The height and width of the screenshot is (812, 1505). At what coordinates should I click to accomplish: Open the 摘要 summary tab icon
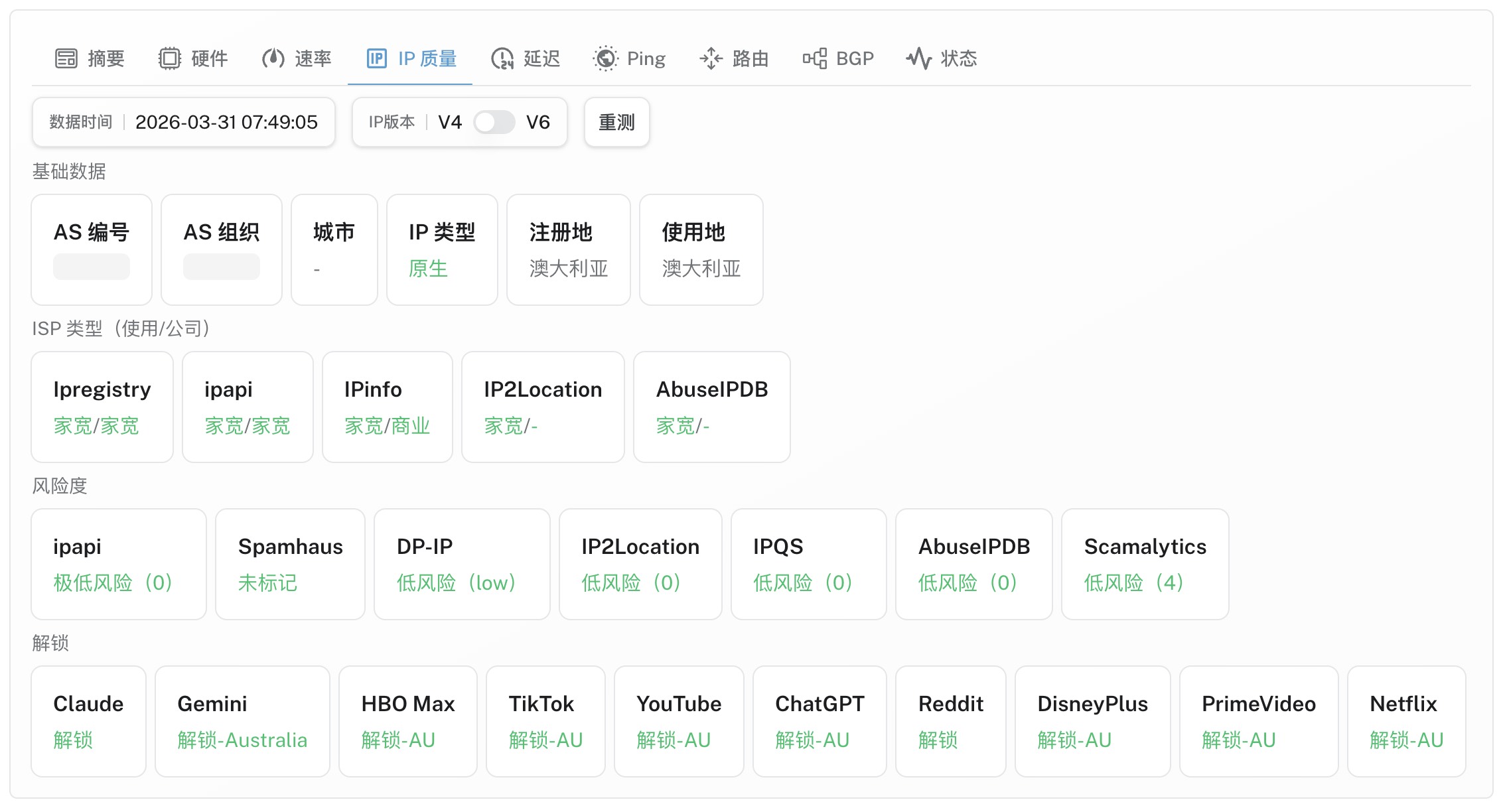(66, 58)
